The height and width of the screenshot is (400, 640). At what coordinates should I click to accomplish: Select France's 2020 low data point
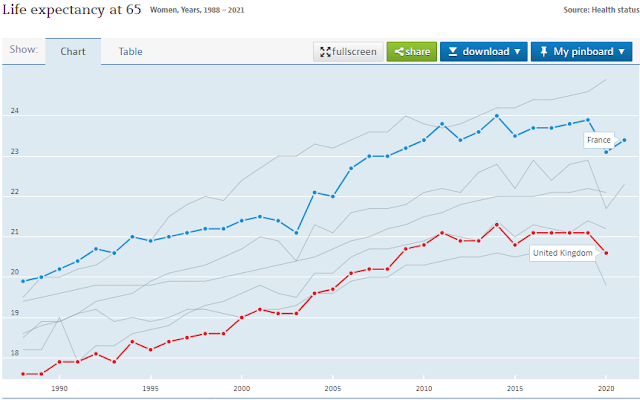point(606,152)
